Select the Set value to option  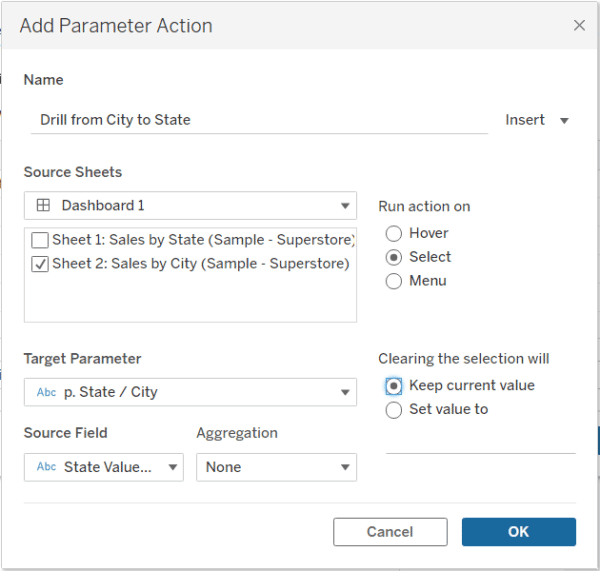(x=394, y=409)
